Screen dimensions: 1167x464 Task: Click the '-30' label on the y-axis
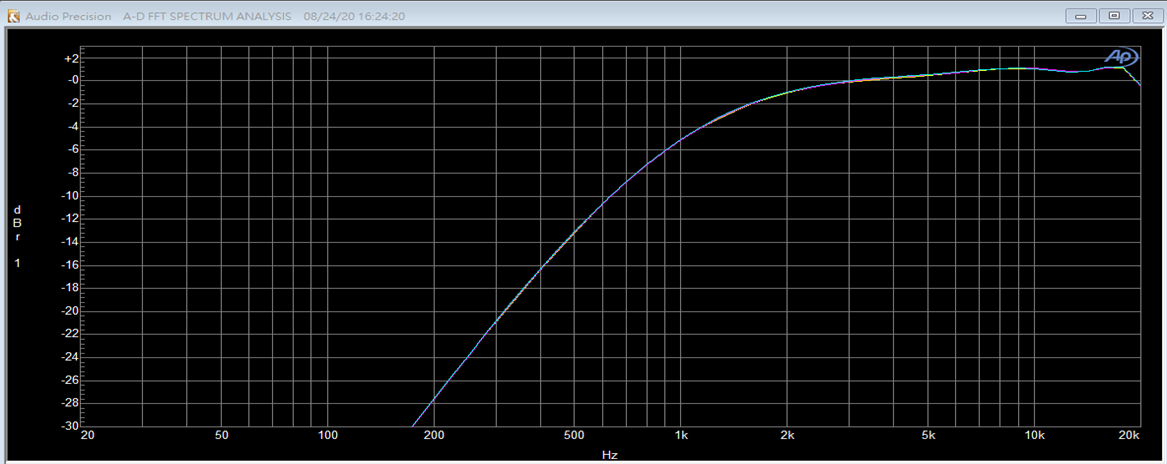[70, 426]
